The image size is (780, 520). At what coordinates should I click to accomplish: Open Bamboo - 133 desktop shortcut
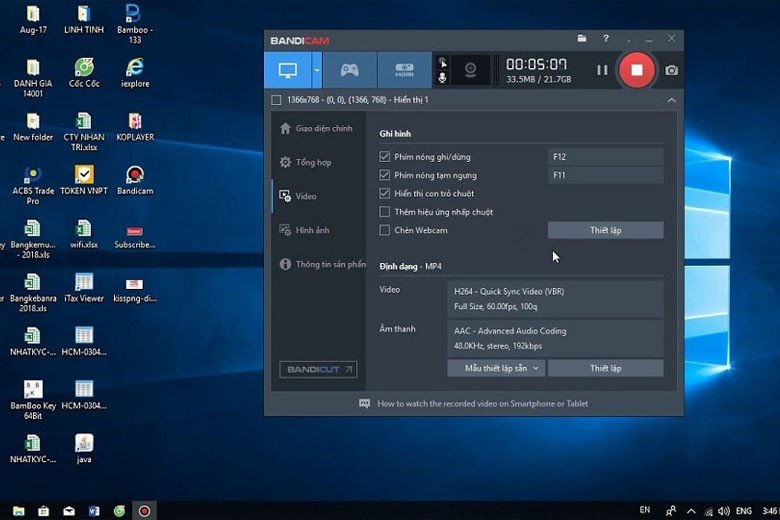click(135, 23)
